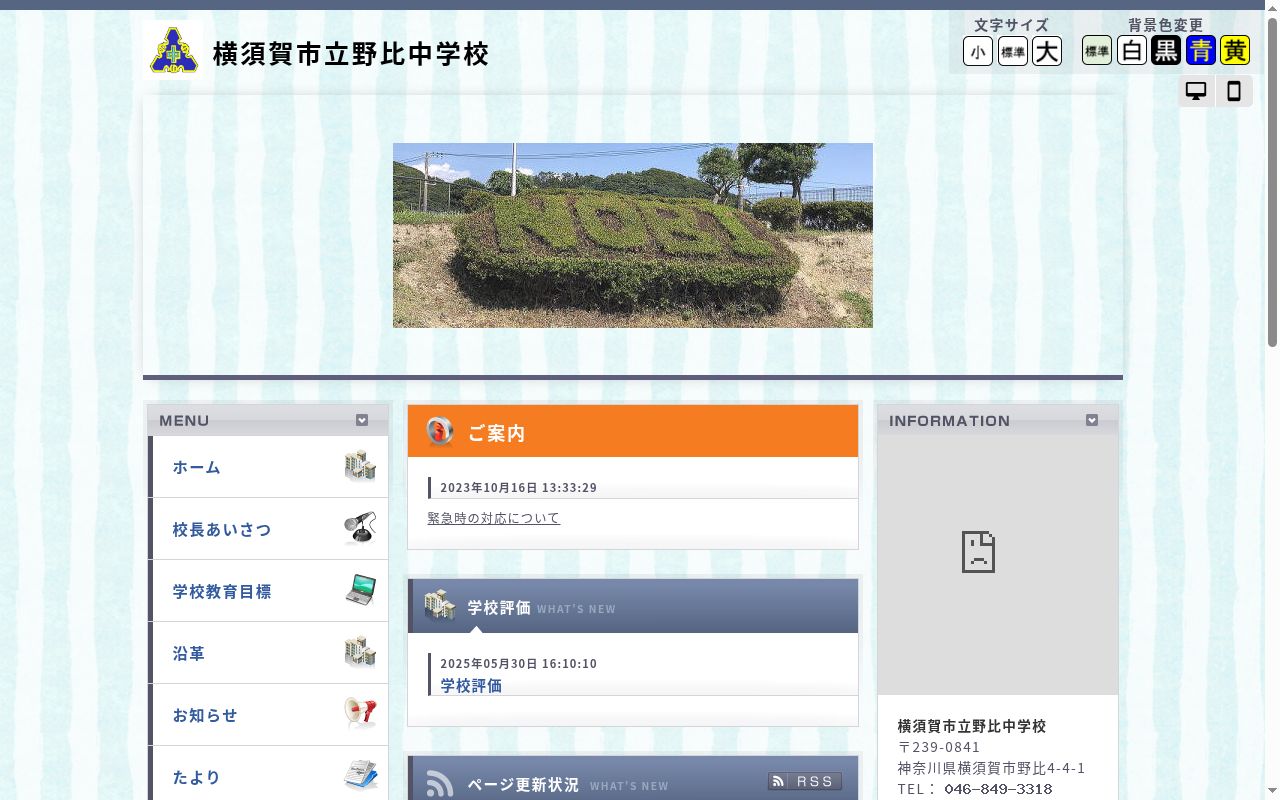
Task: Click the 2025年05月30日 16:10:10 timestamp
Action: coord(519,664)
